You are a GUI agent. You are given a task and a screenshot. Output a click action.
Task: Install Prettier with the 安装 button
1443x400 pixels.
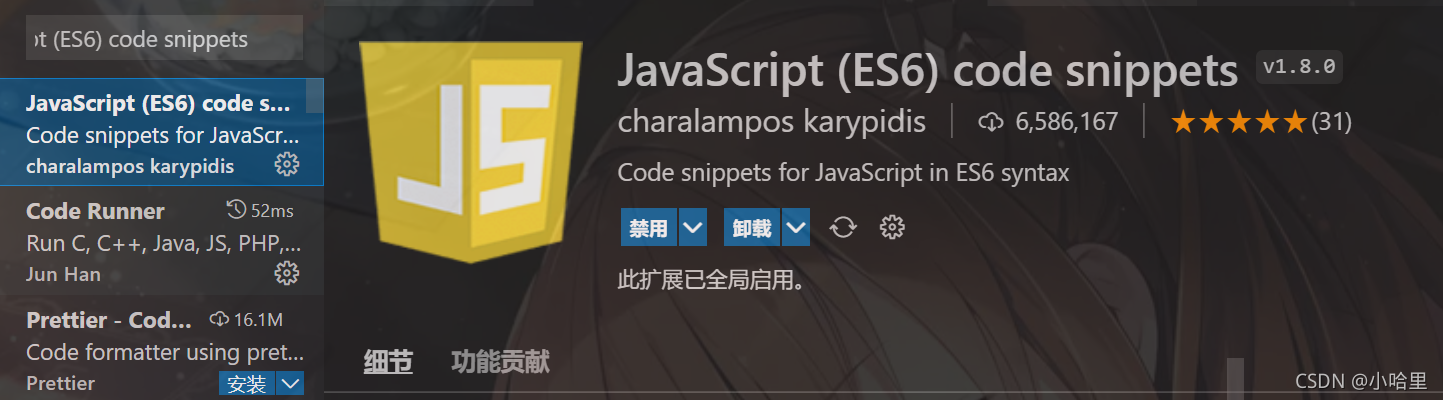(246, 384)
